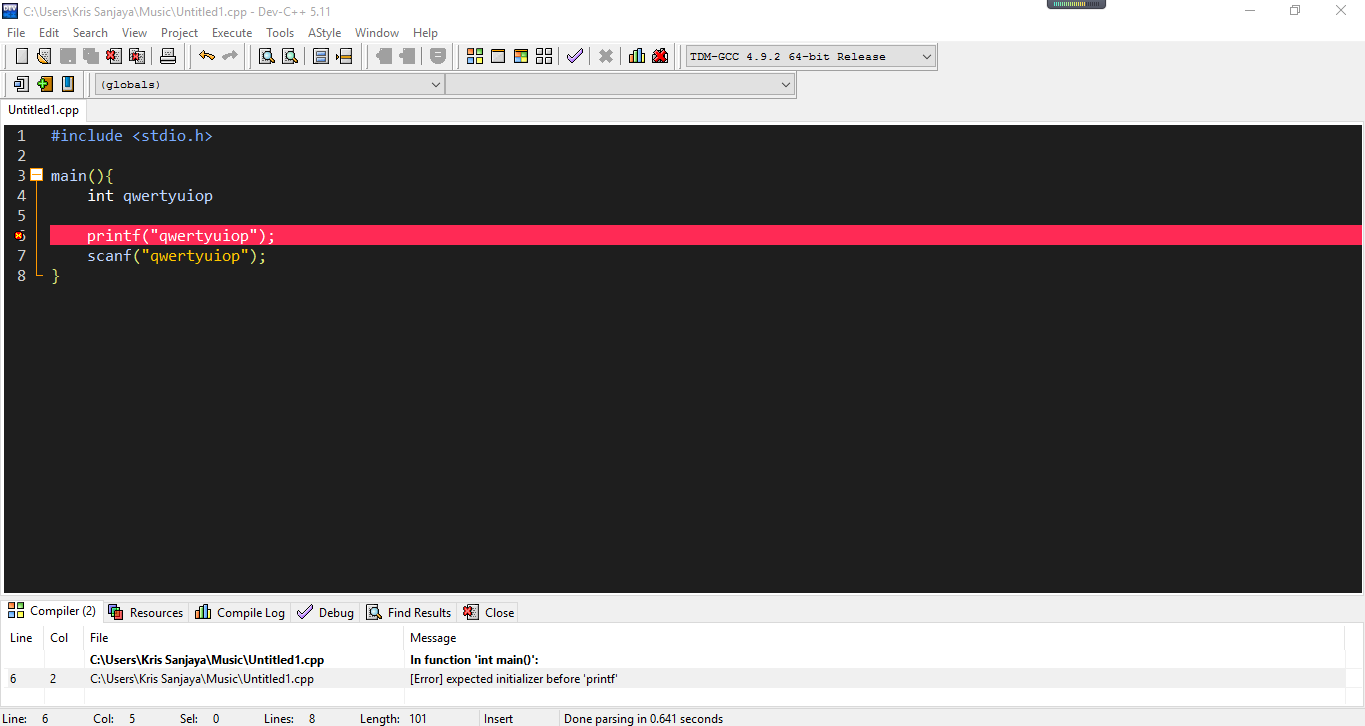
Task: Click the Close file toolbar icon
Action: [113, 56]
